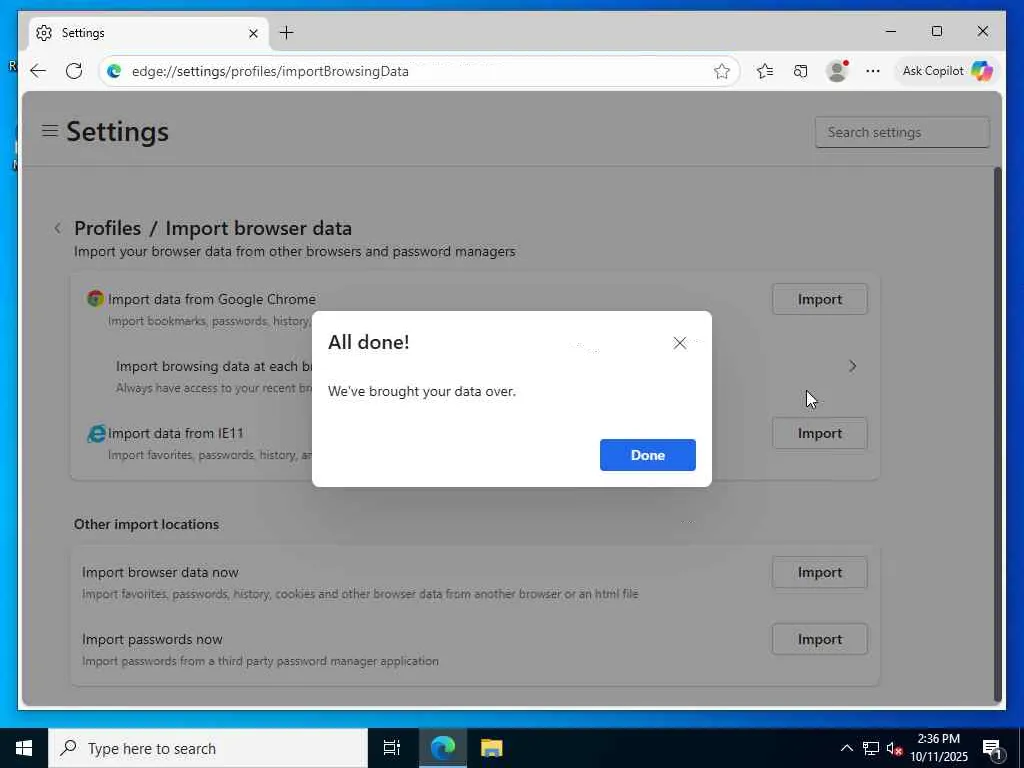
Task: Click 'Import passwords now' text
Action: [152, 639]
